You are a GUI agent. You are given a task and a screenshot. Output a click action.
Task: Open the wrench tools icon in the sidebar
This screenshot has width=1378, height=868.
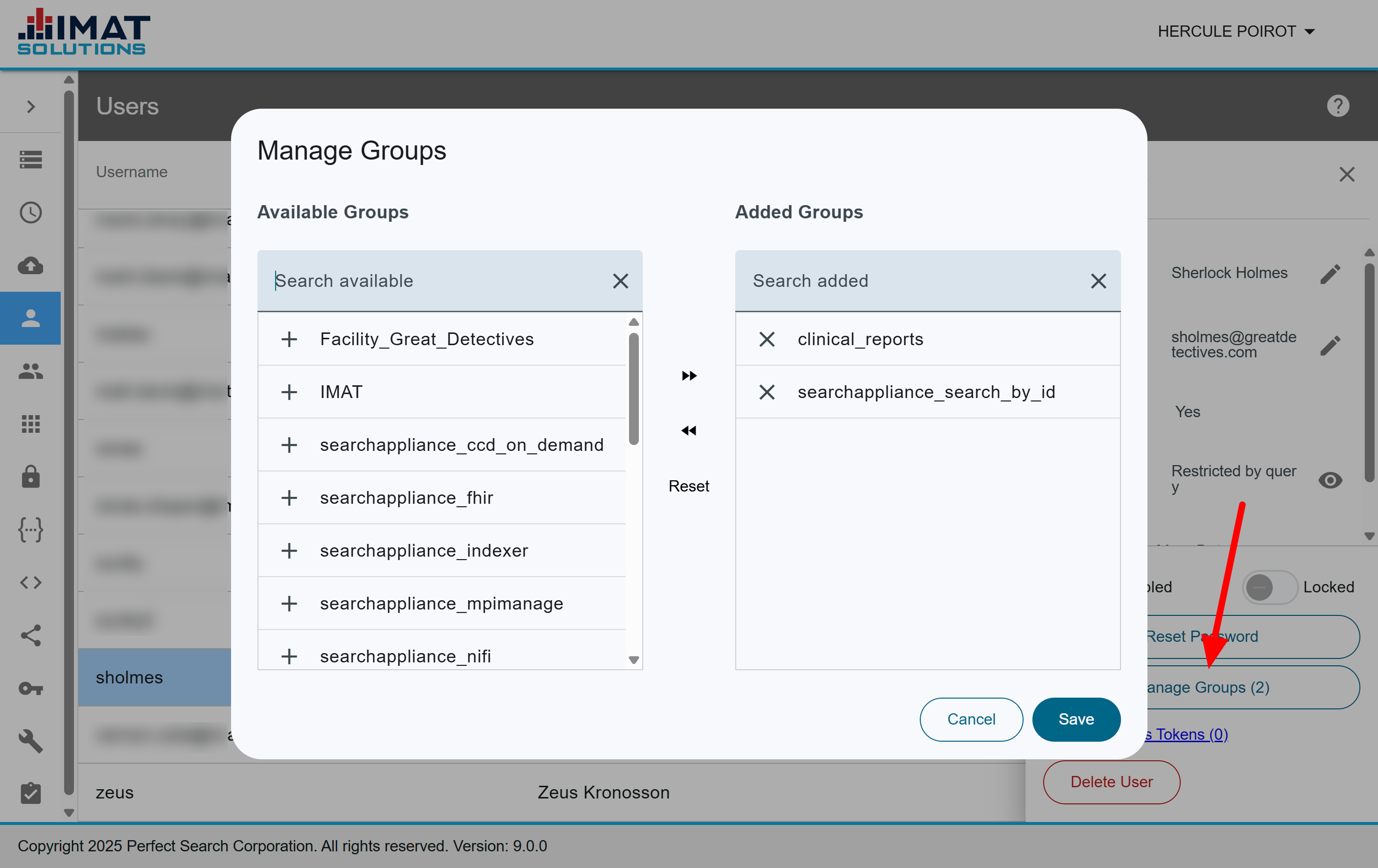pos(31,741)
